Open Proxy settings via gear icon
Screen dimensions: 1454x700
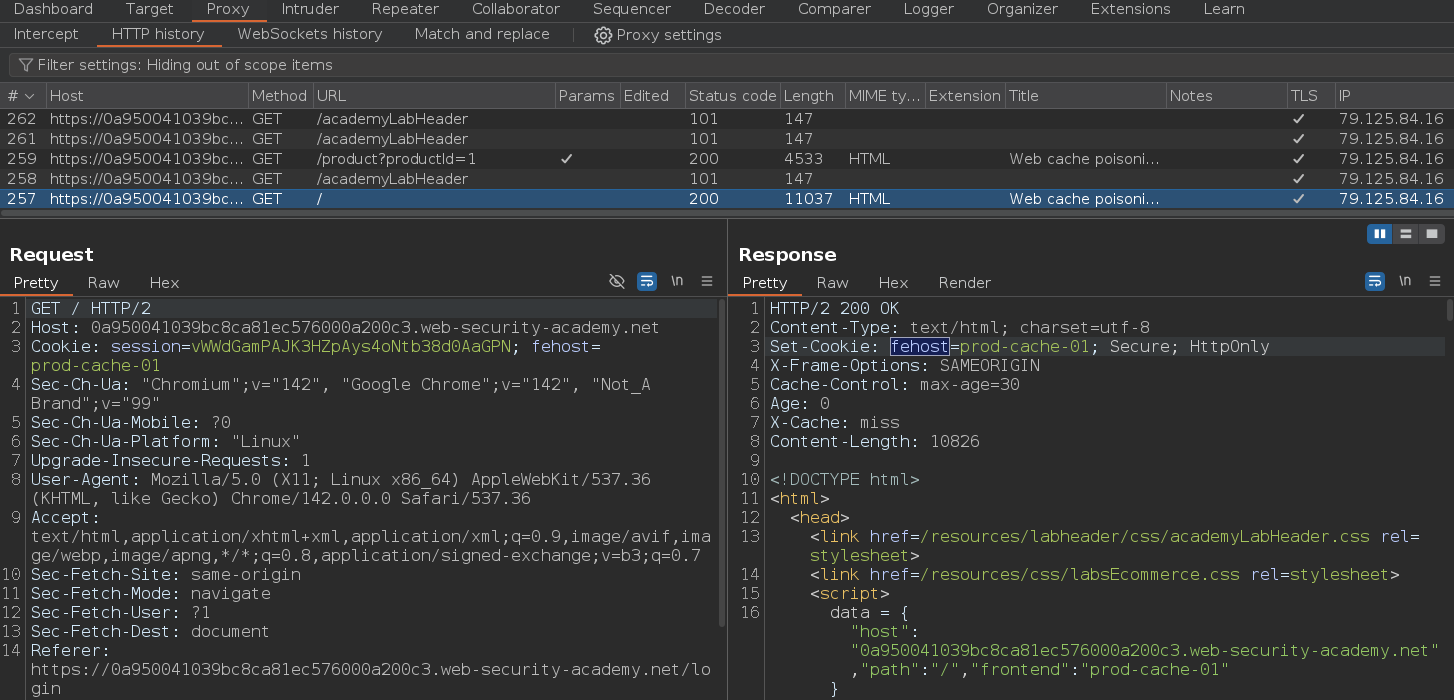pyautogui.click(x=603, y=35)
